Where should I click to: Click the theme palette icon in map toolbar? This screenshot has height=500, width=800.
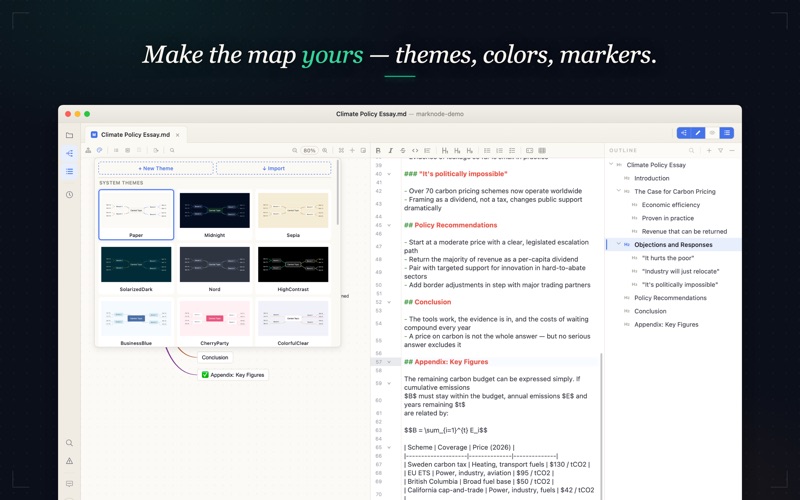point(99,151)
